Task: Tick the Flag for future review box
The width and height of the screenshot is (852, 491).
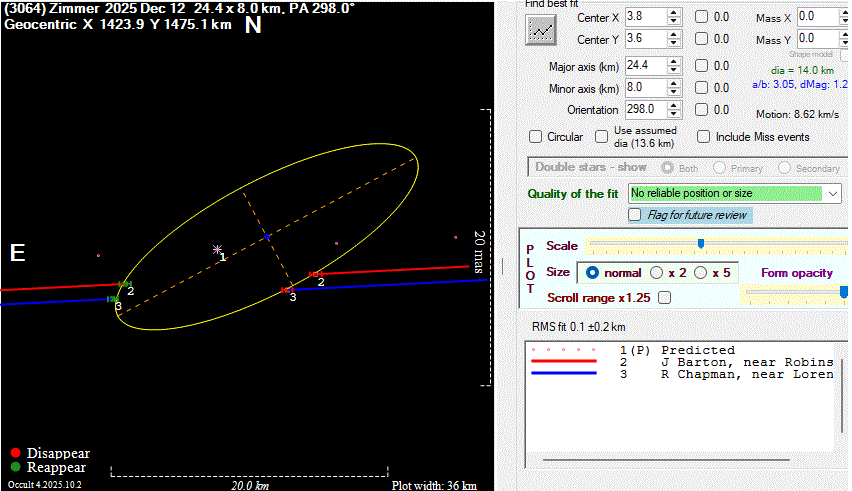Action: [634, 215]
